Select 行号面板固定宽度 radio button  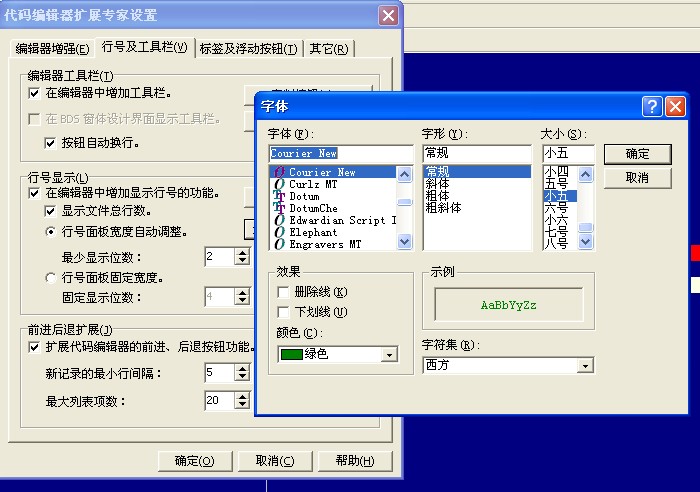point(51,277)
